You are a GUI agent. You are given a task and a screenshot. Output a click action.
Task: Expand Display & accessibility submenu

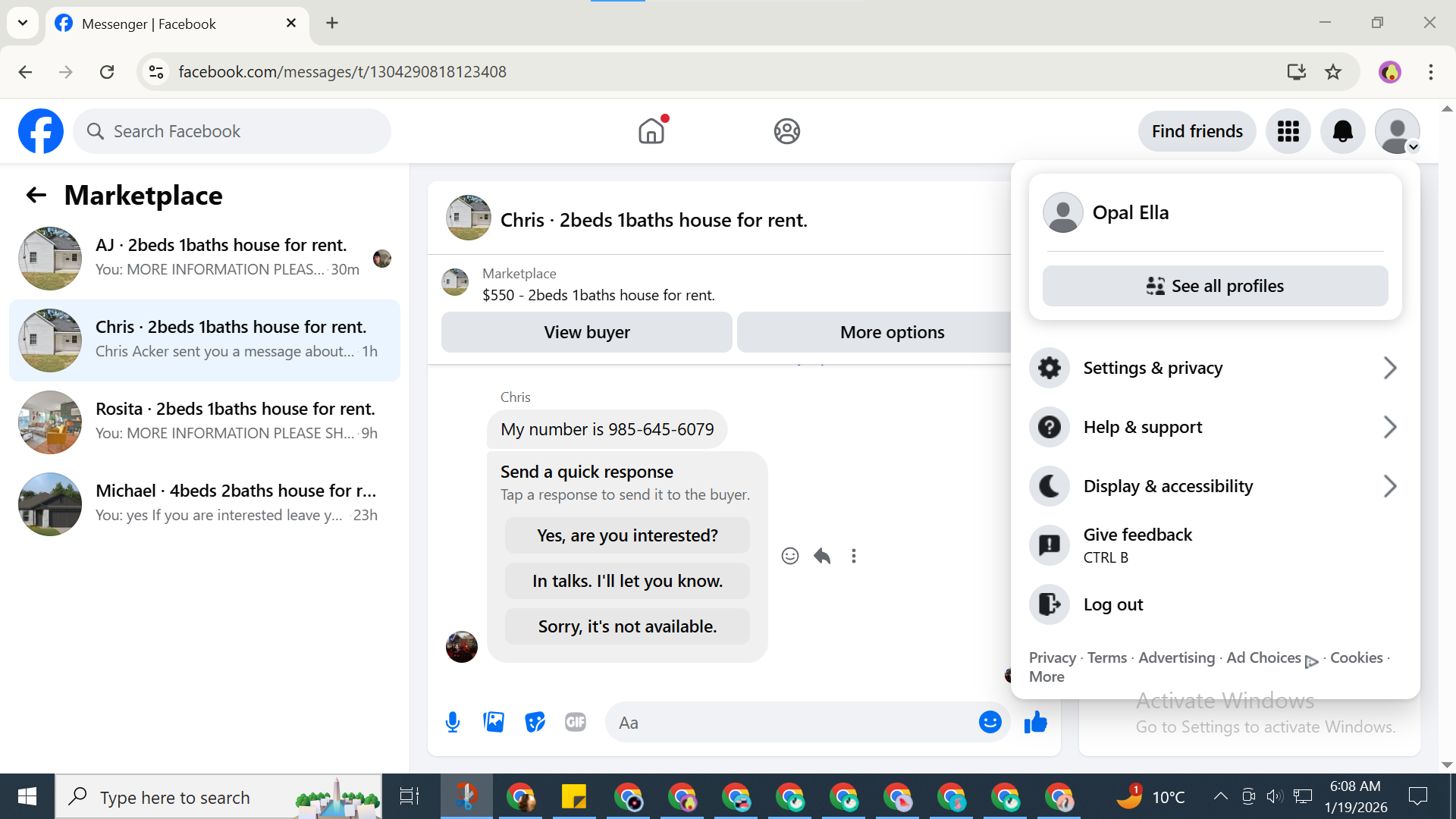1216,486
